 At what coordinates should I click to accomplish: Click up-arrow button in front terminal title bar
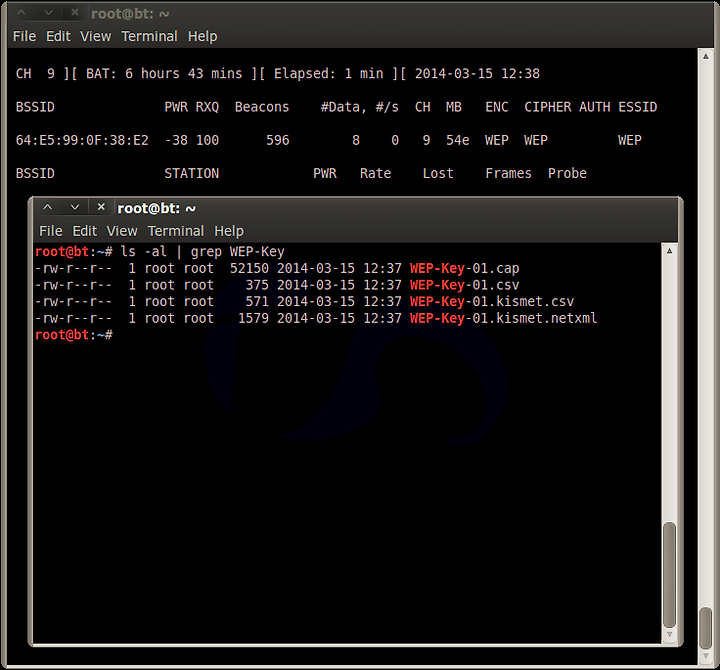click(x=48, y=208)
